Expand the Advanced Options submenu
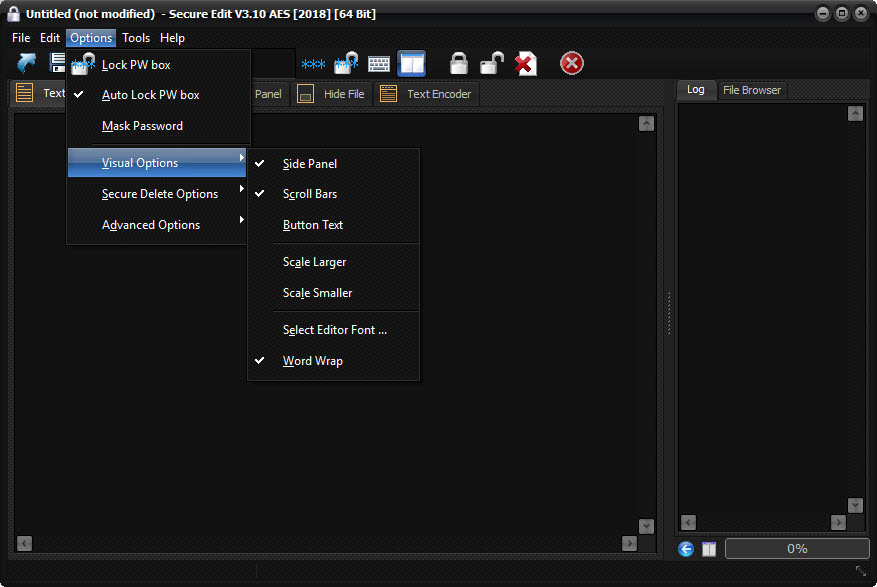 tap(158, 225)
